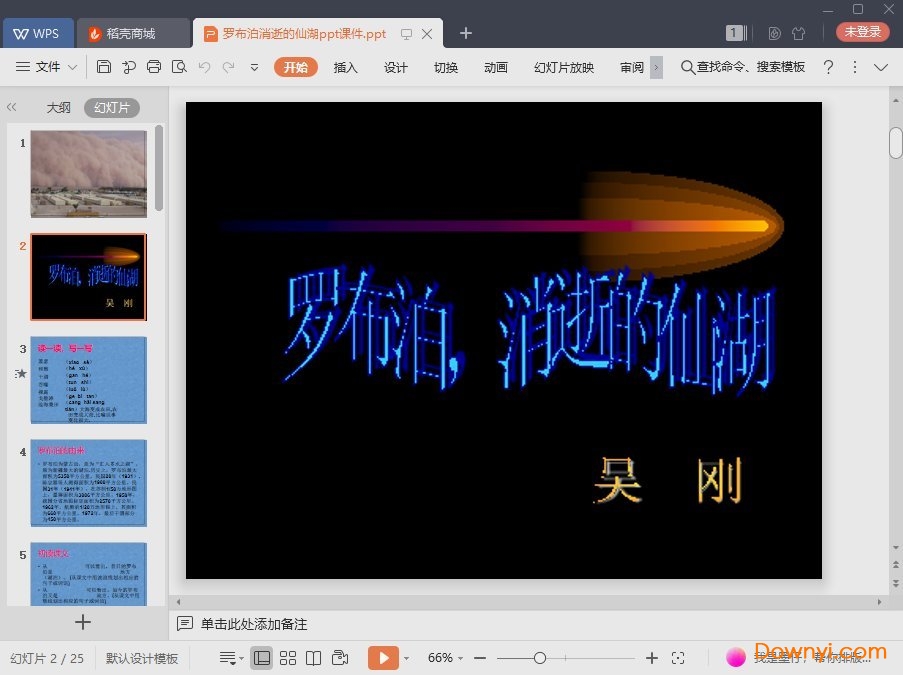
Task: Switch to the 插入 ribbon tab
Action: click(x=345, y=67)
